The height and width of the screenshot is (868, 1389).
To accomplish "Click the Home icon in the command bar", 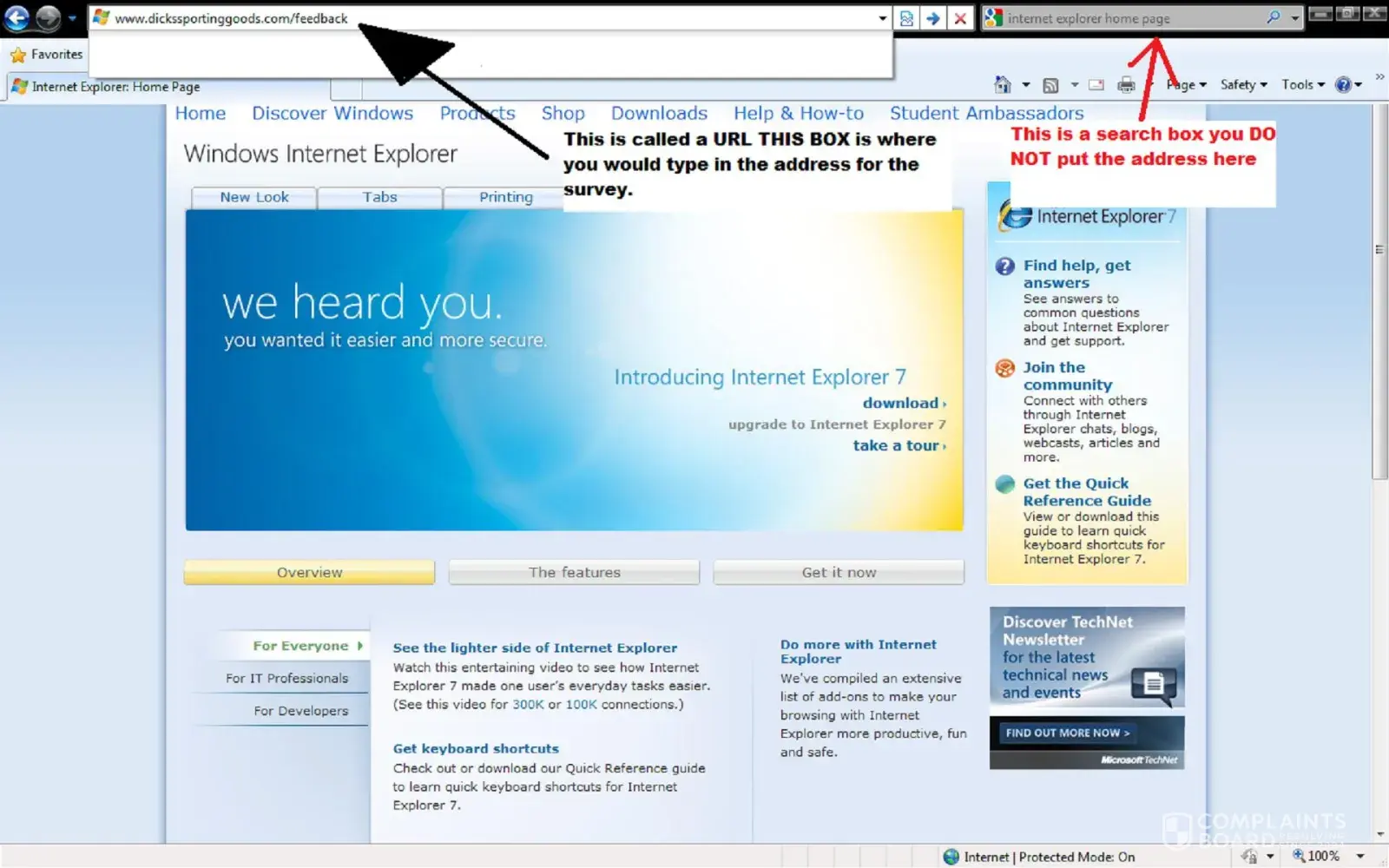I will (1003, 84).
